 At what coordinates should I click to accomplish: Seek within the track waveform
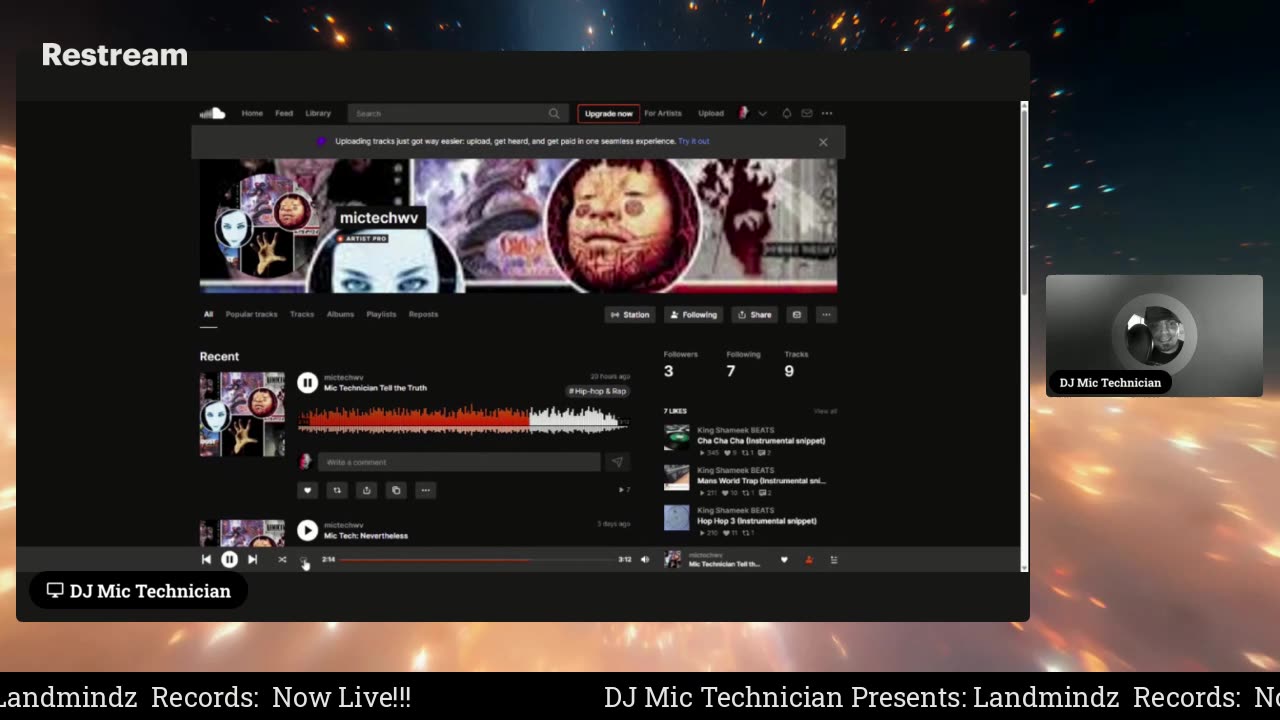464,419
